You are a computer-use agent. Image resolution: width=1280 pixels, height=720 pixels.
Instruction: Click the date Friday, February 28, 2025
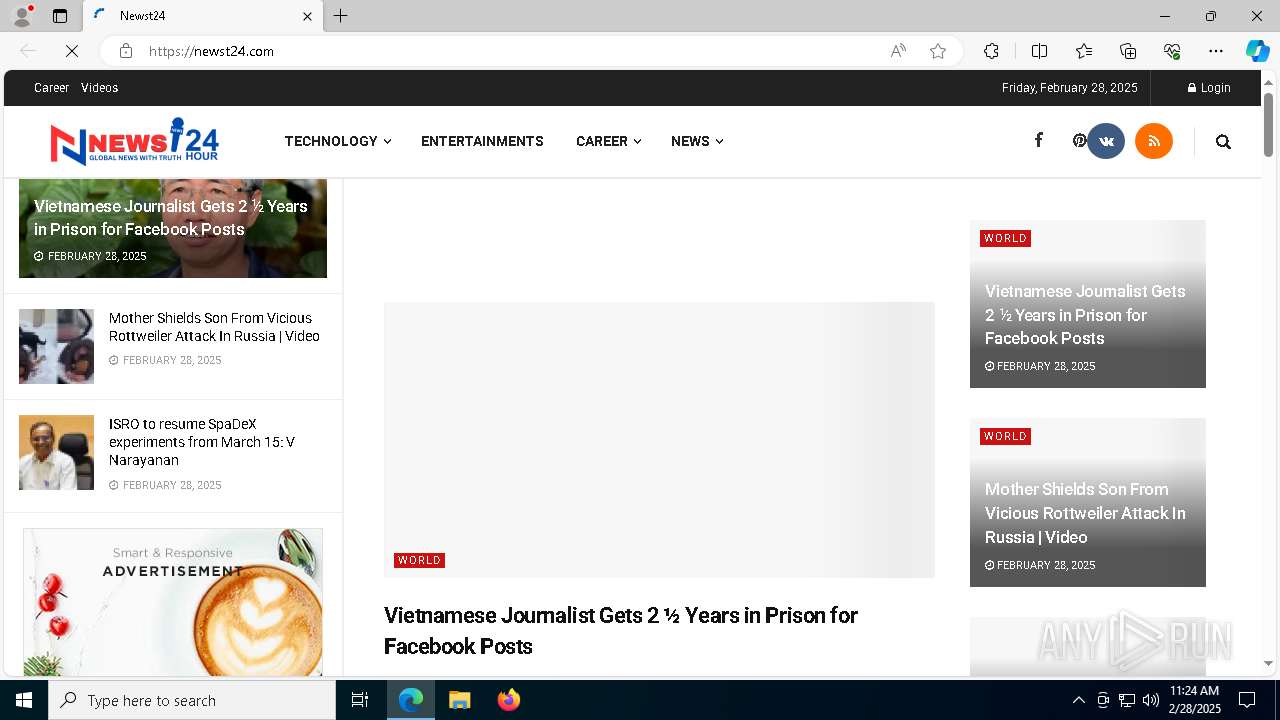[x=1070, y=88]
